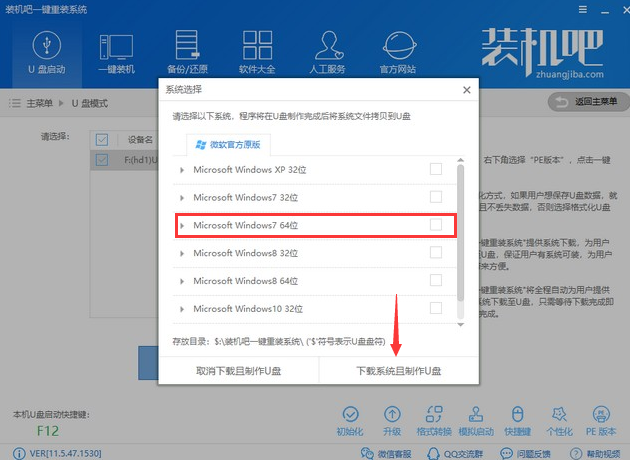Expand the Microsoft Windows7 32位 entry arrow
Screen dimensions: 630x460
[x=182, y=198]
